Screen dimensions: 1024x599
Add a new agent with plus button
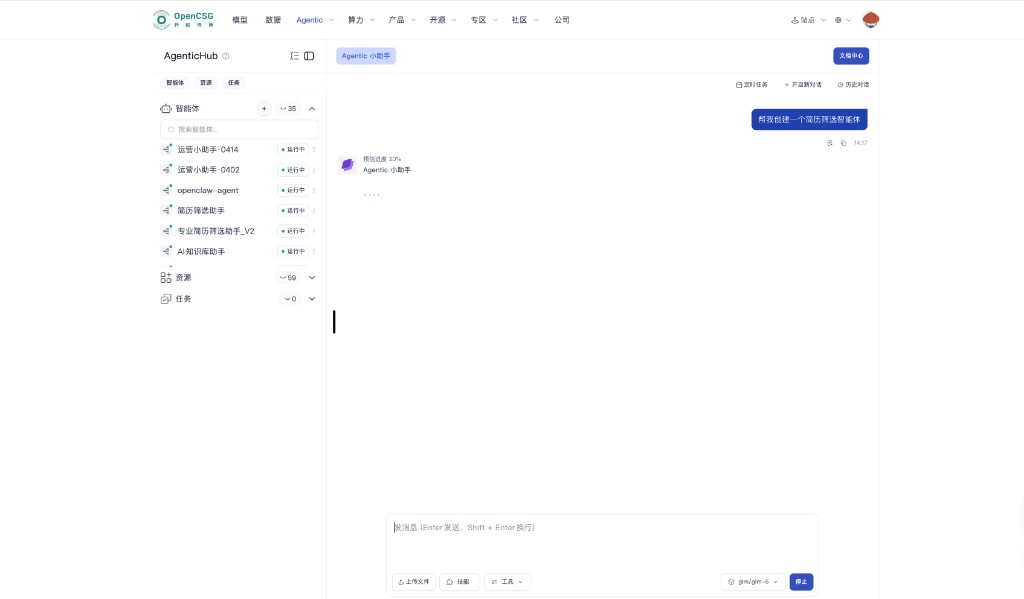264,108
